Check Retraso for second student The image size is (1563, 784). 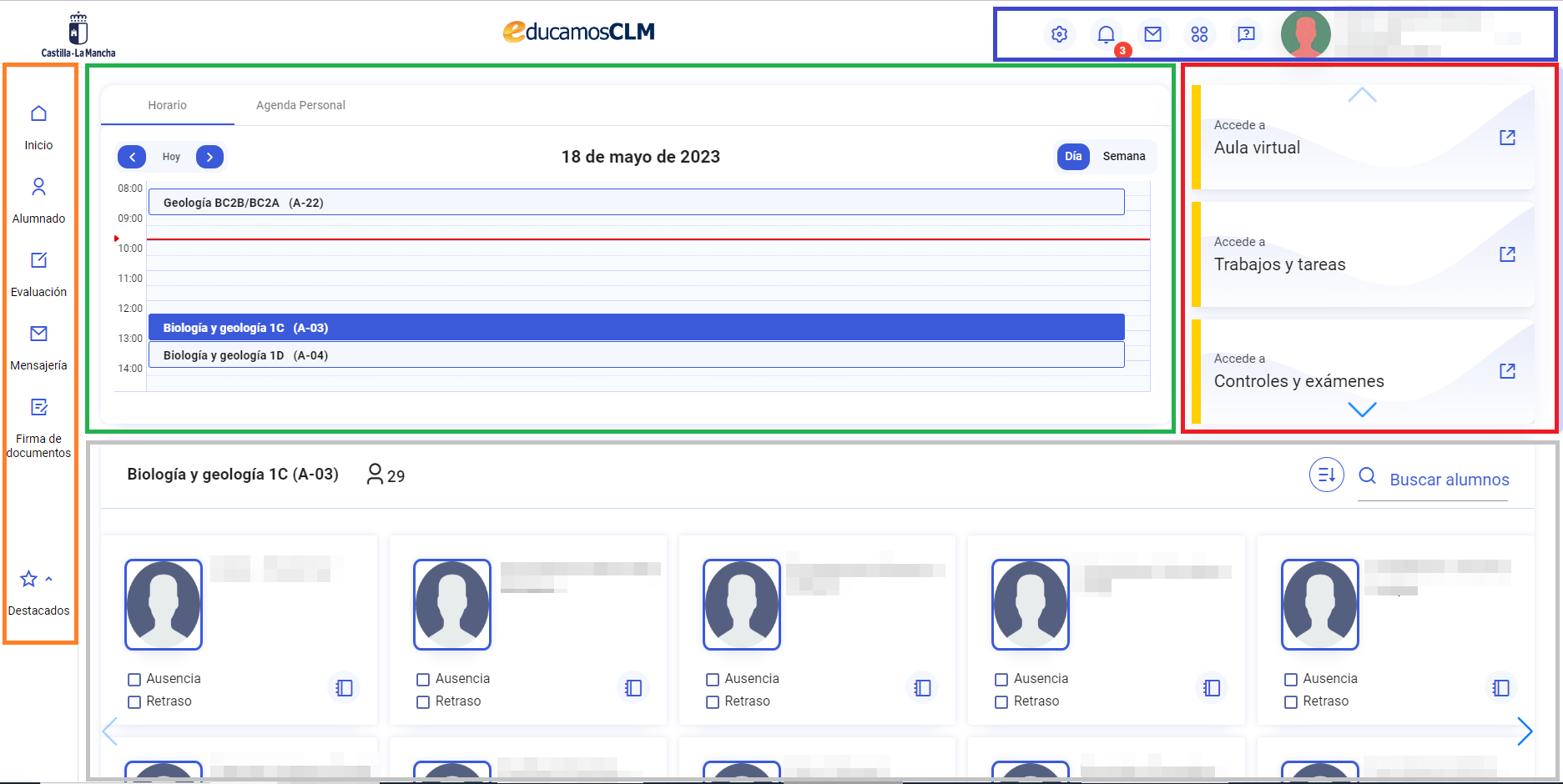(423, 702)
